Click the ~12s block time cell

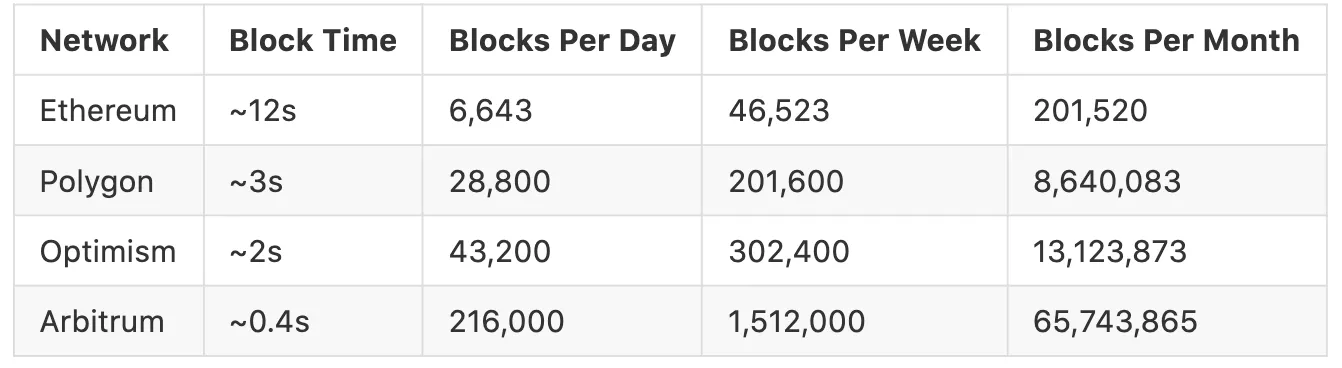click(263, 110)
